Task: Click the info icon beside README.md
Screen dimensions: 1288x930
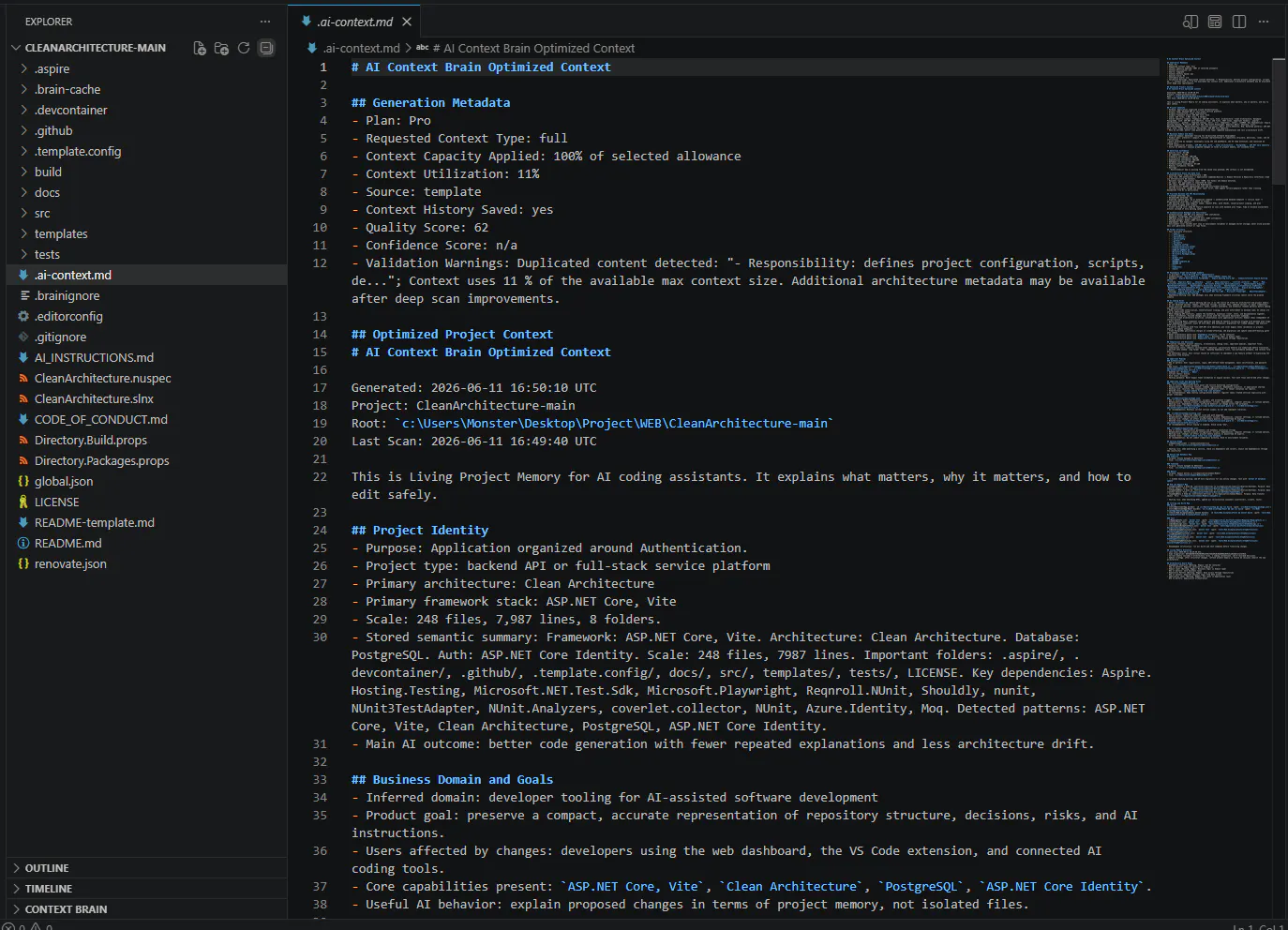Action: (23, 543)
